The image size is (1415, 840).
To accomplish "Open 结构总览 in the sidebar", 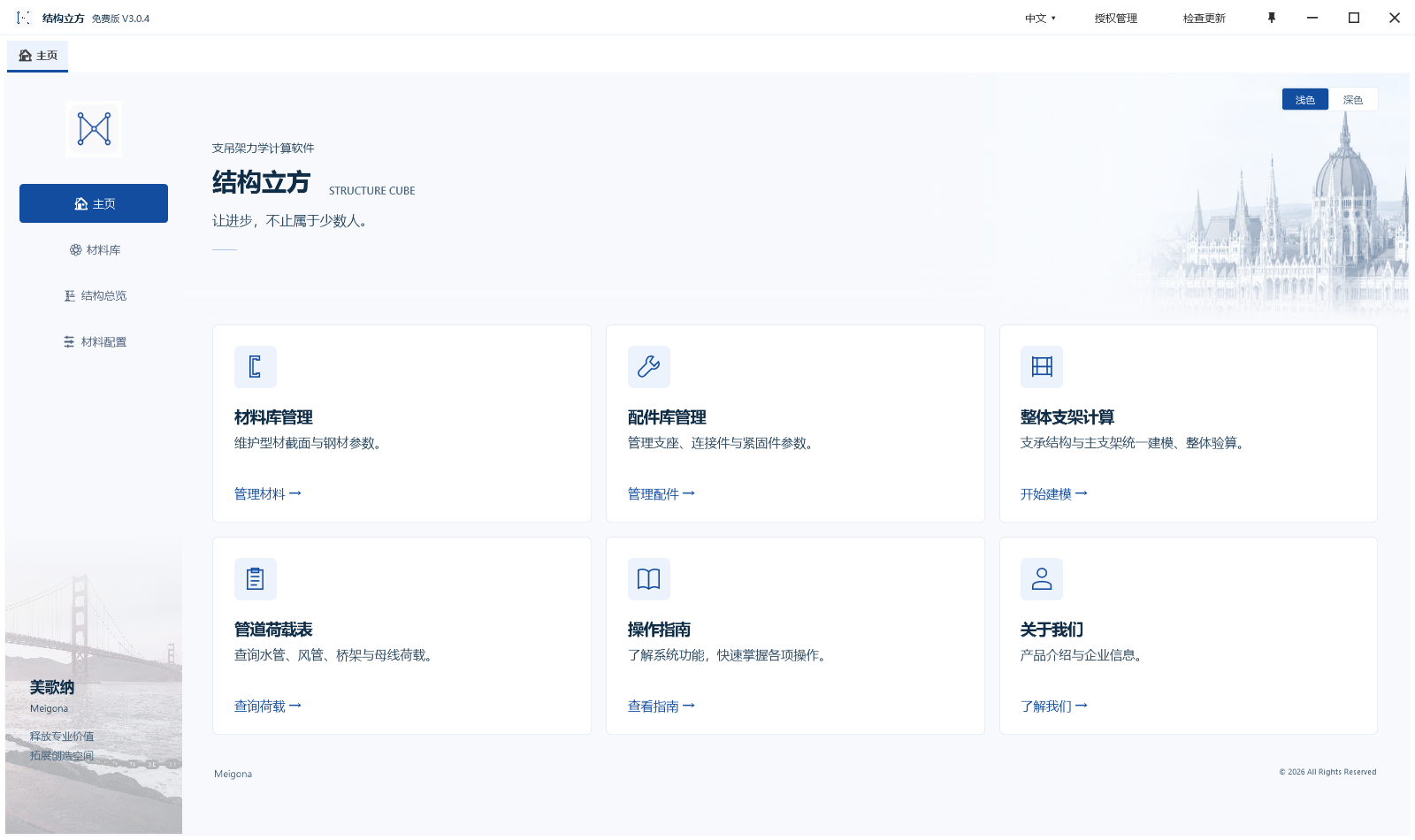I will [x=94, y=296].
